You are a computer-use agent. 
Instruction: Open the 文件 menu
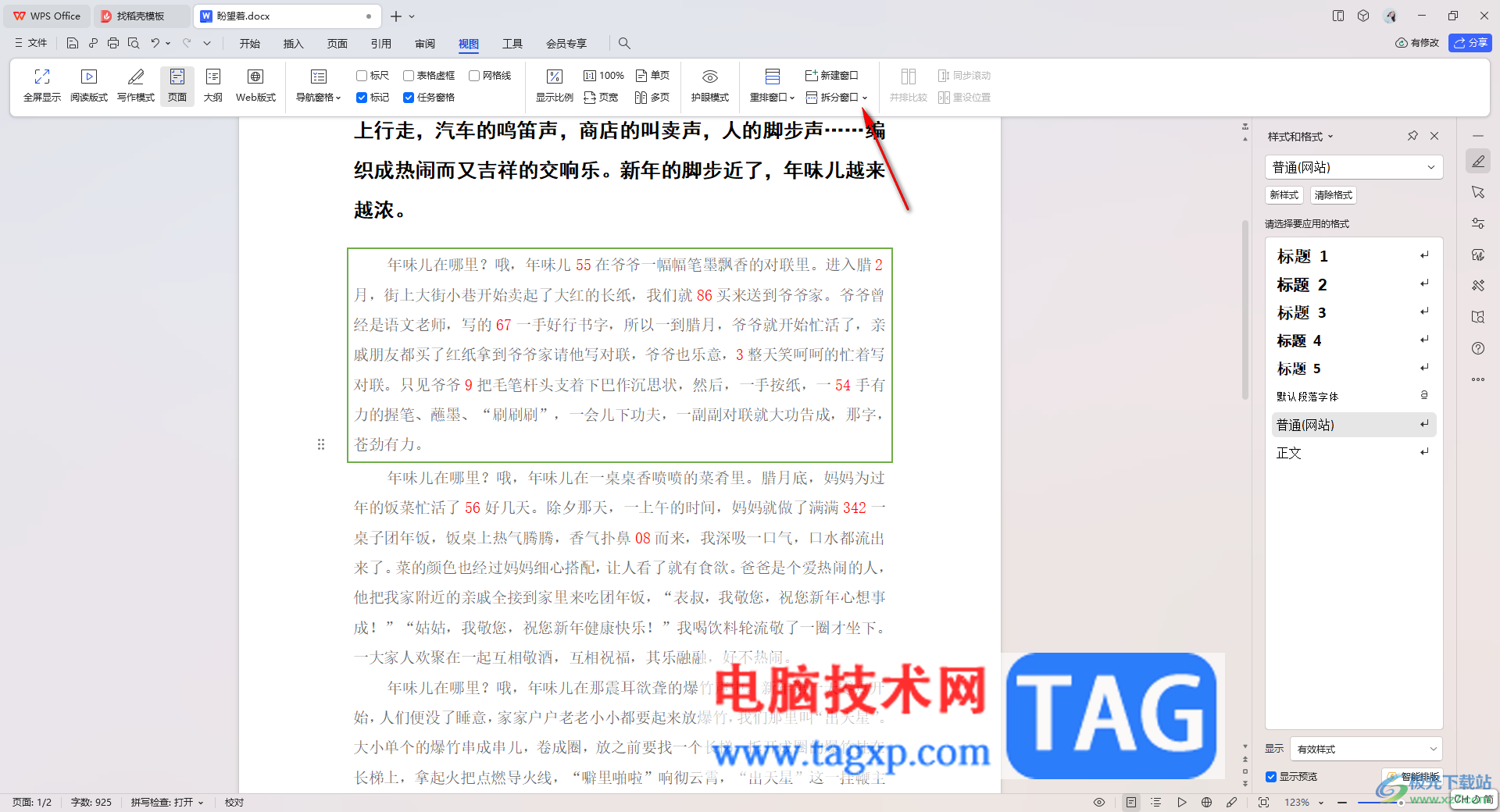pyautogui.click(x=31, y=43)
